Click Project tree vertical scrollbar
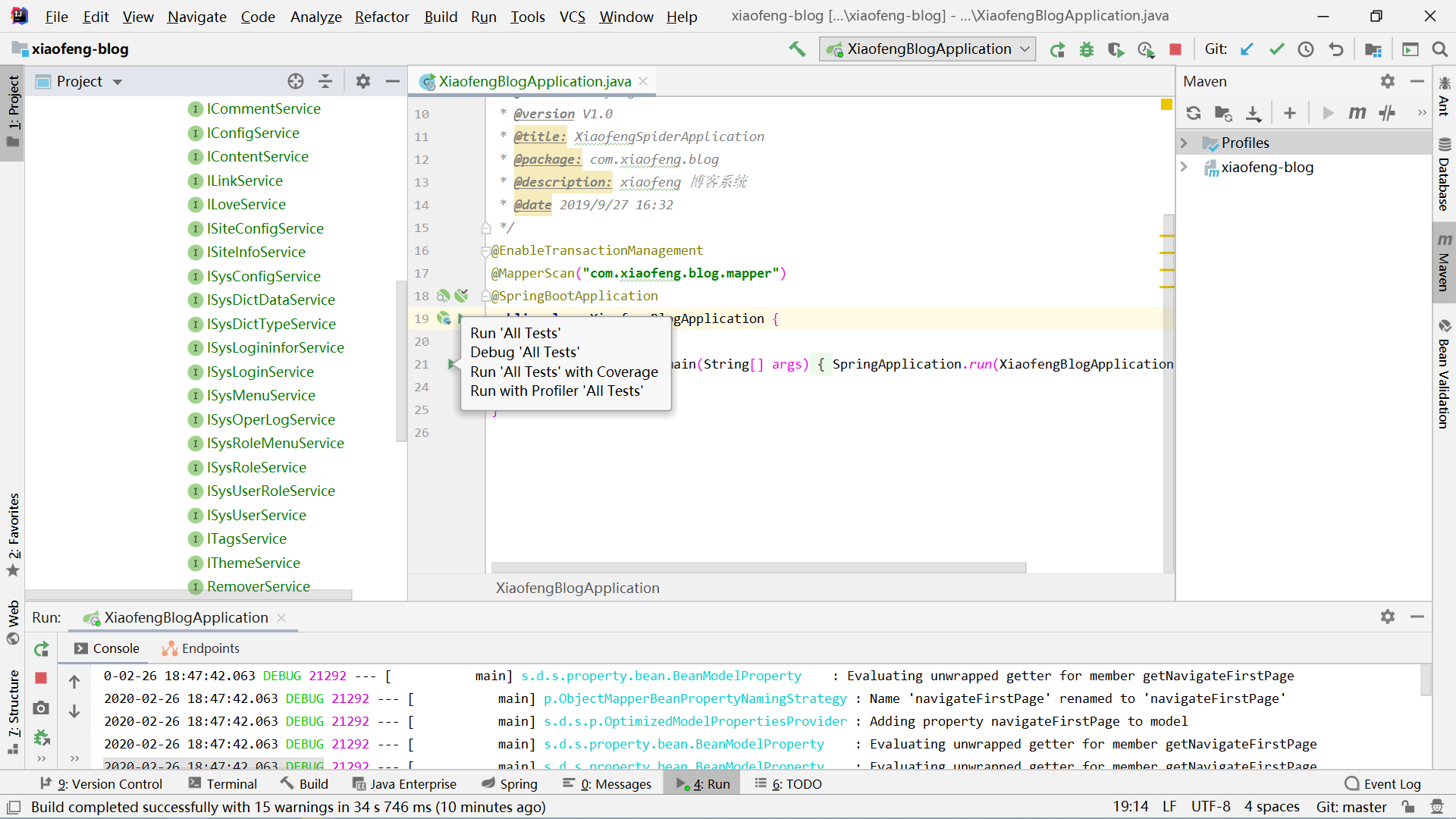1456x819 pixels. click(x=401, y=360)
